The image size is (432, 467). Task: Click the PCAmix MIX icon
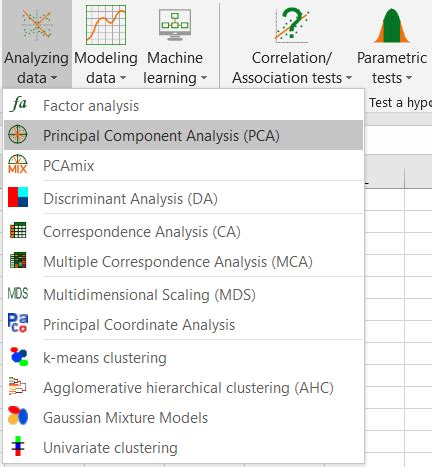(18, 164)
